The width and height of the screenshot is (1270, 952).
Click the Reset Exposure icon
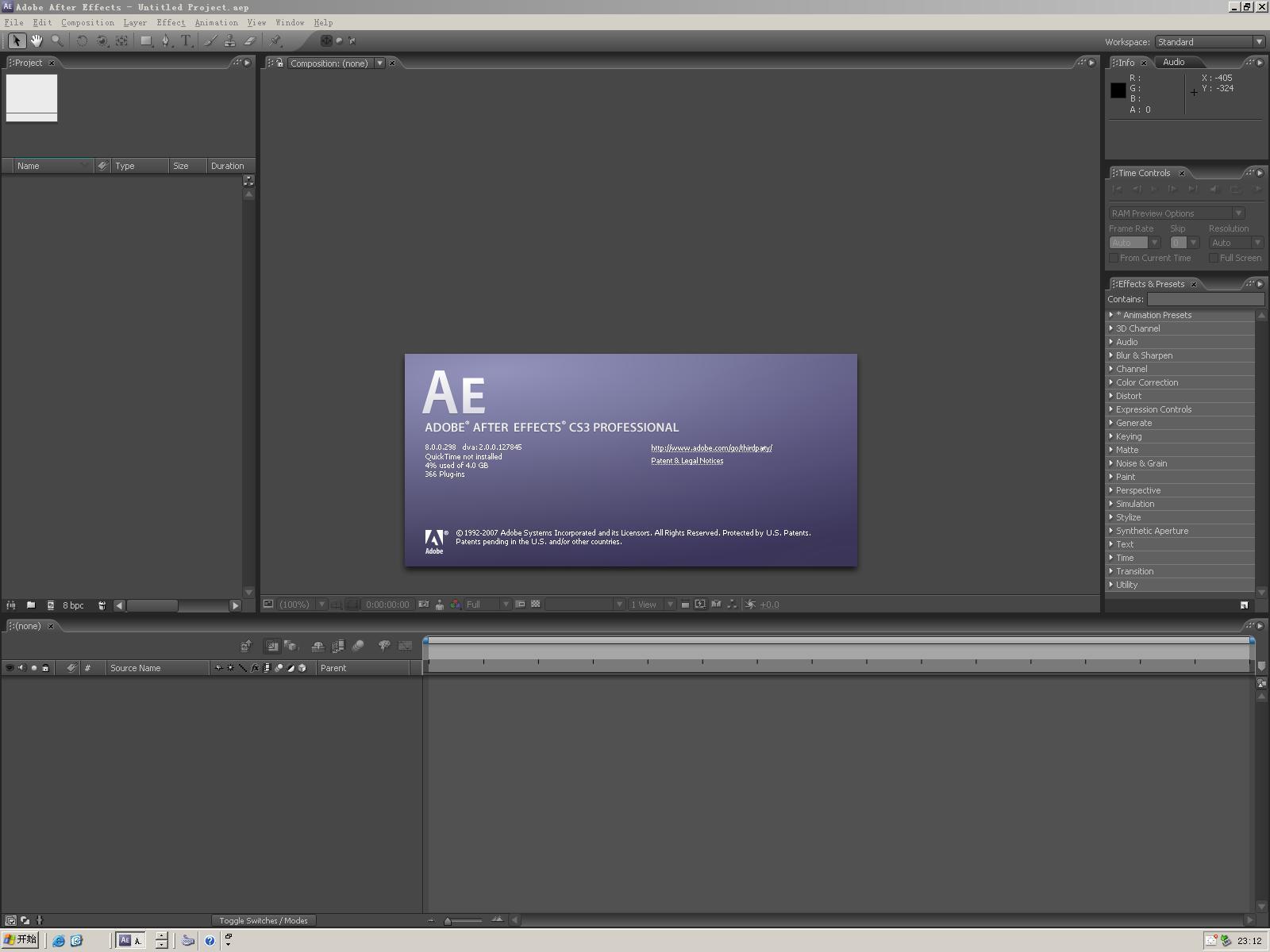click(x=750, y=605)
